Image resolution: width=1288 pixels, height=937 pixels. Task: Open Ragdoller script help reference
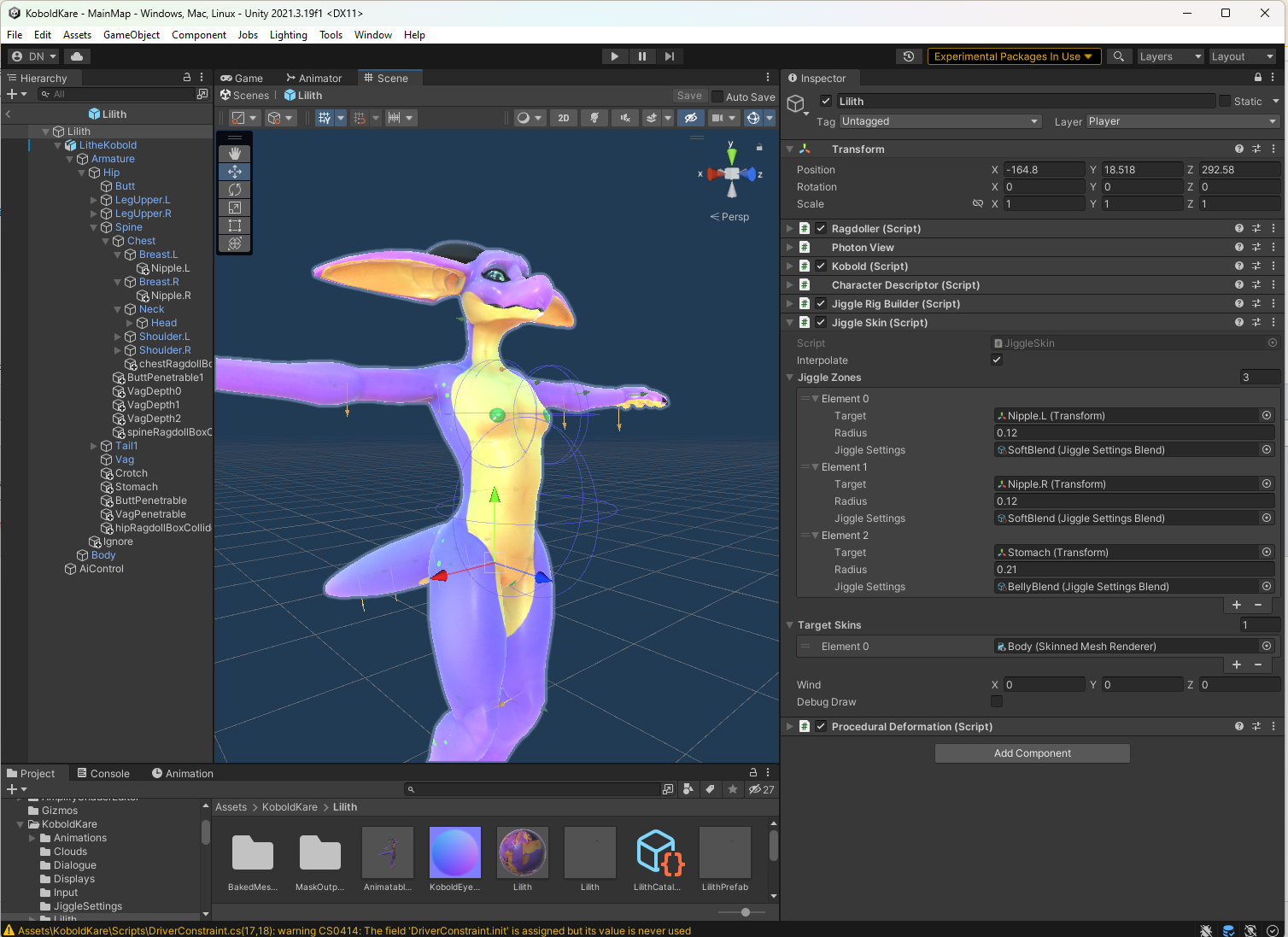tap(1239, 229)
